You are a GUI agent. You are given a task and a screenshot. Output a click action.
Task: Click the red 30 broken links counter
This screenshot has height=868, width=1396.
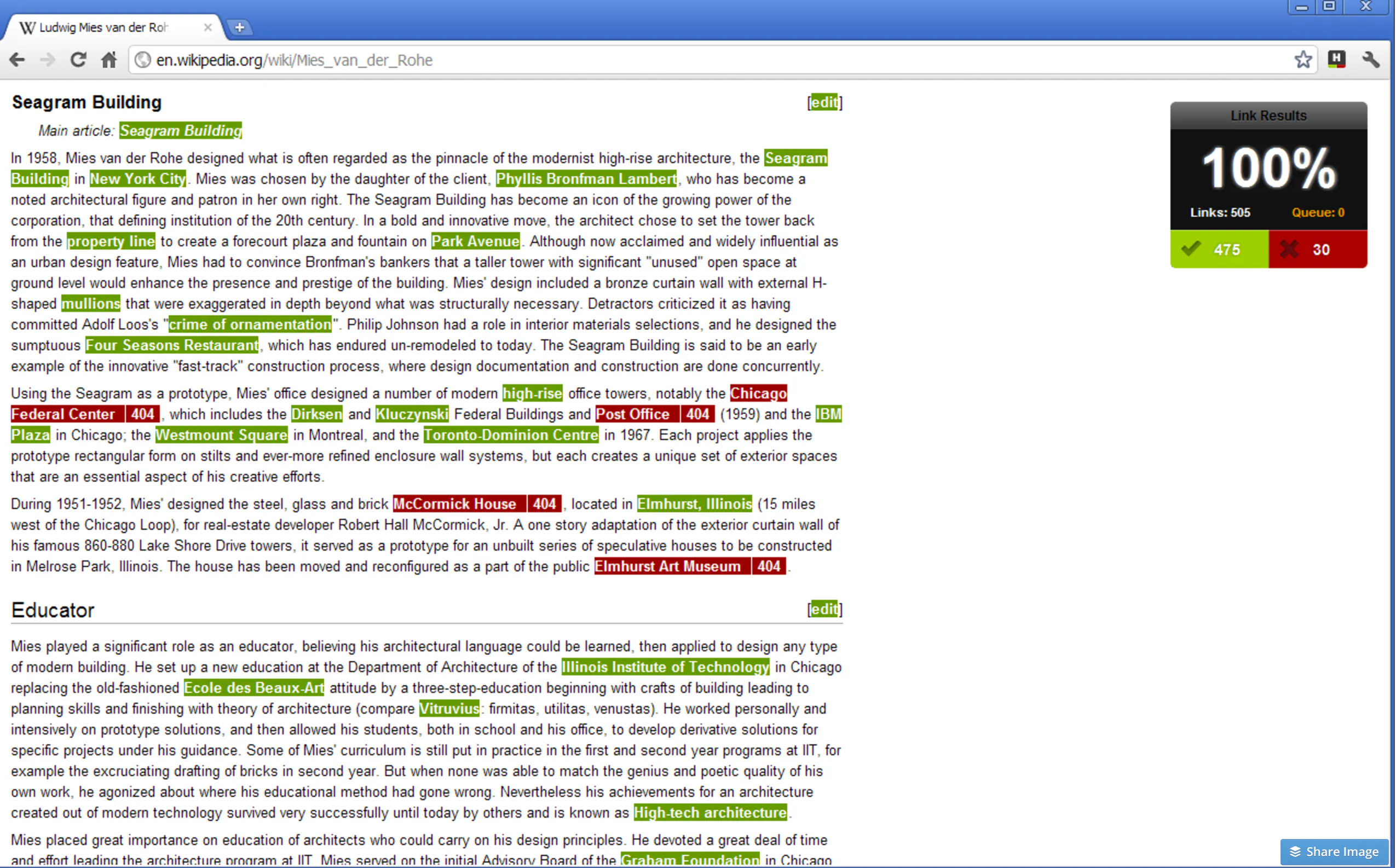click(1318, 250)
